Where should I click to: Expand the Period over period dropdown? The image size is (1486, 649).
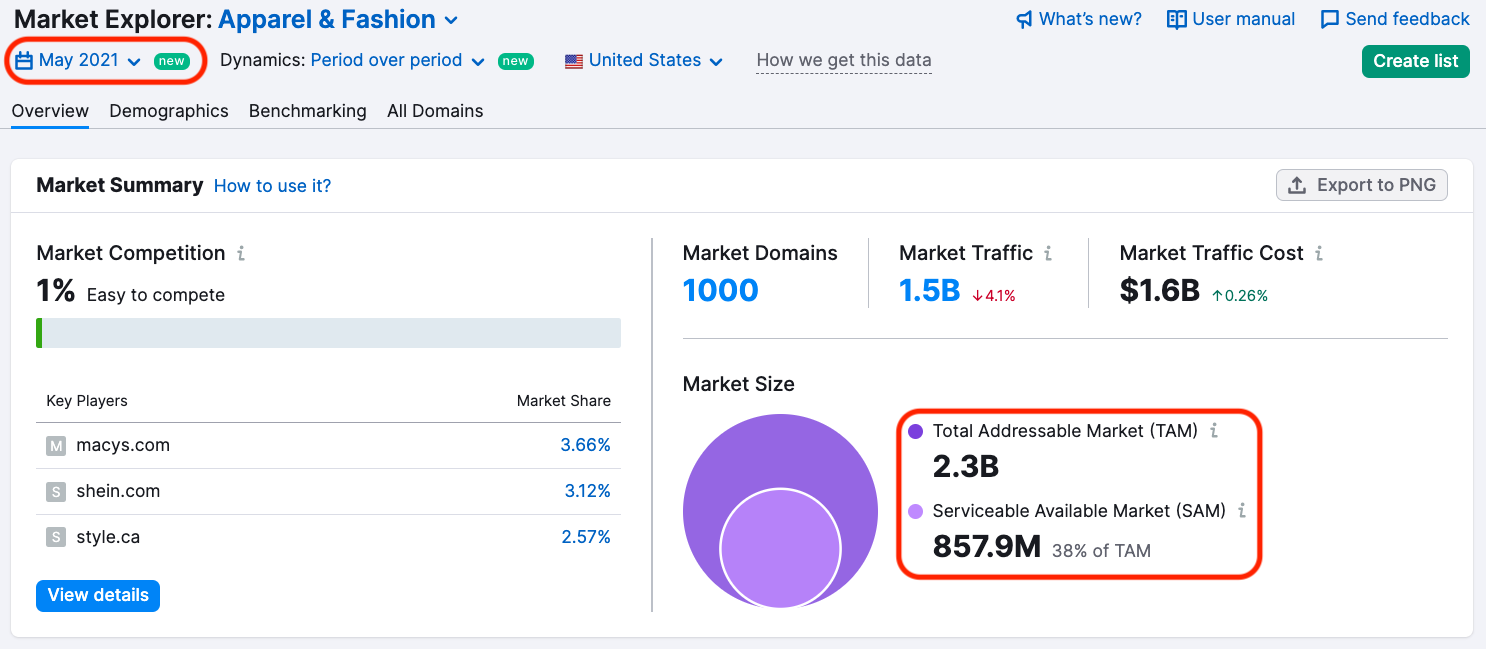tap(397, 61)
